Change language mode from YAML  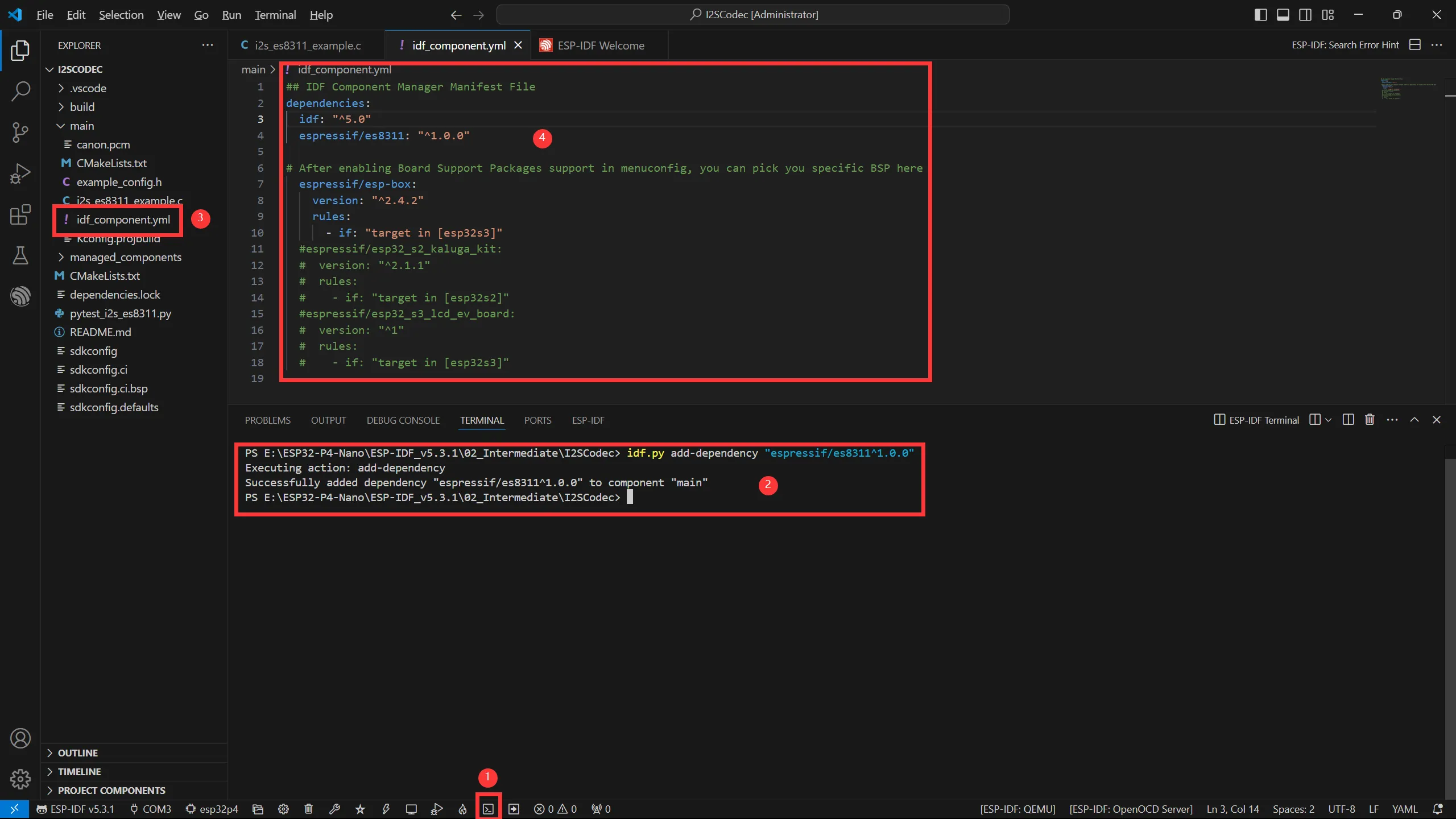[x=1404, y=809]
